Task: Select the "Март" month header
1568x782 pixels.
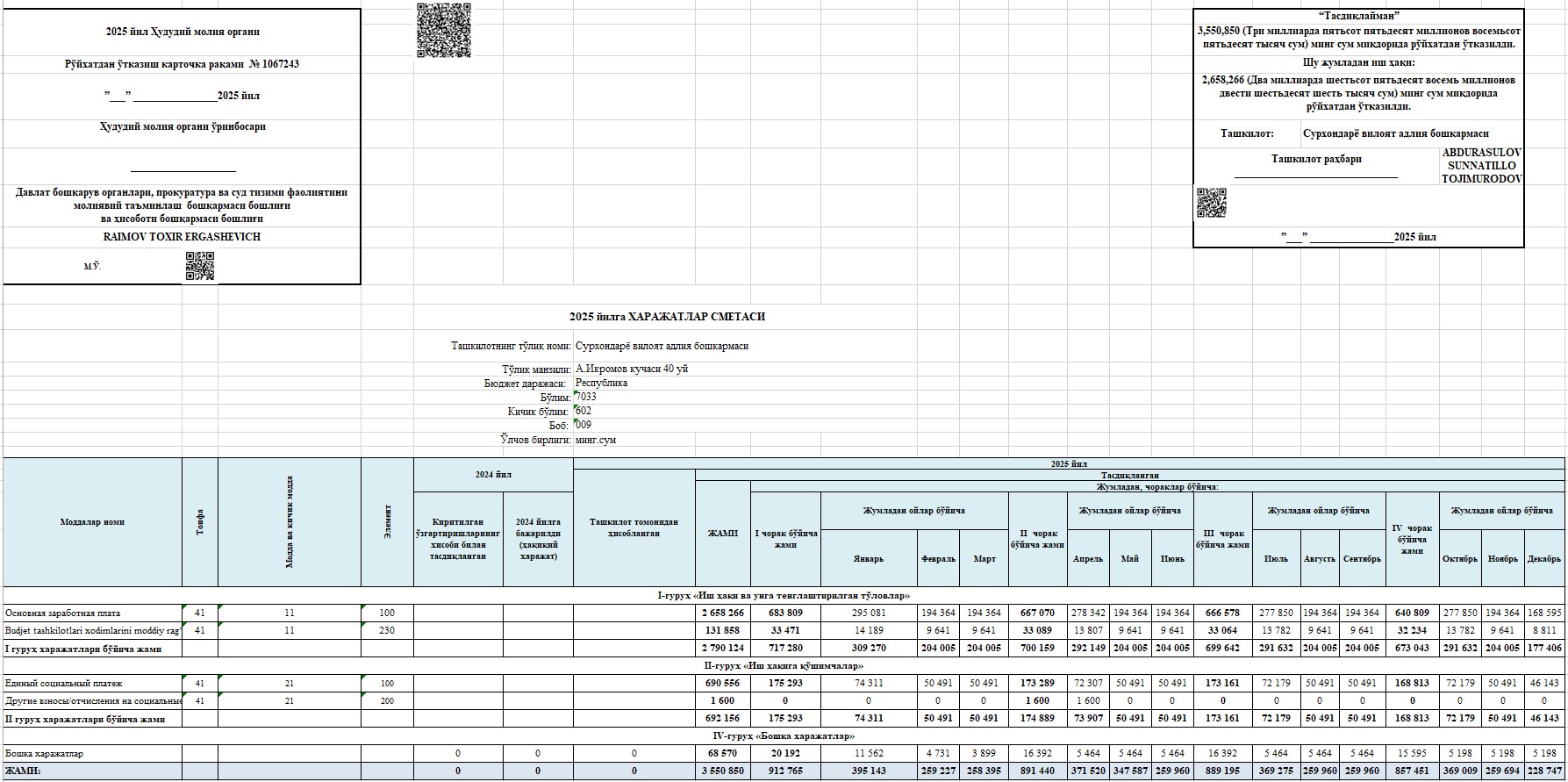Action: coord(984,559)
